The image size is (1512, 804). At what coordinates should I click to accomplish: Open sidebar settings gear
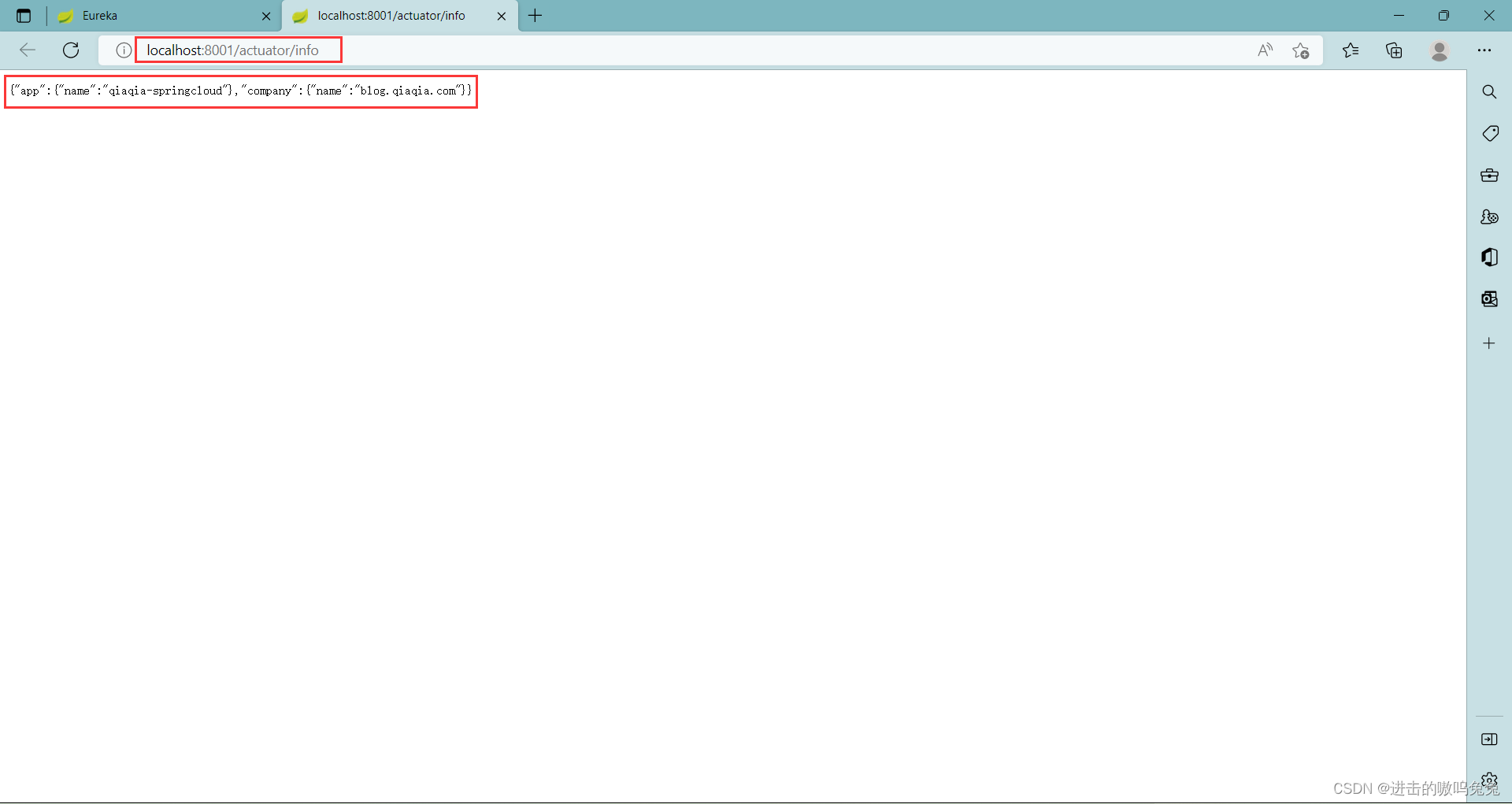pos(1489,780)
